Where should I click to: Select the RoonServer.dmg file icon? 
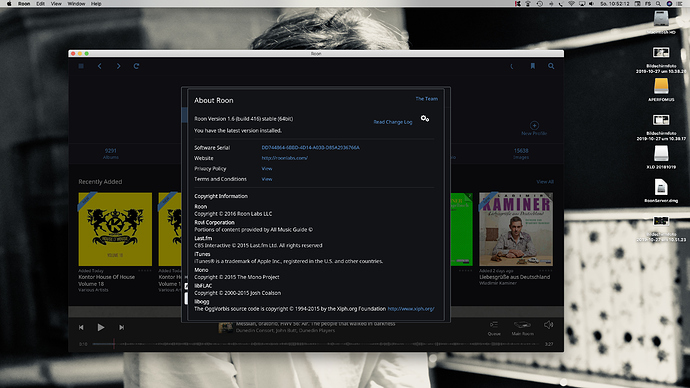click(x=661, y=187)
